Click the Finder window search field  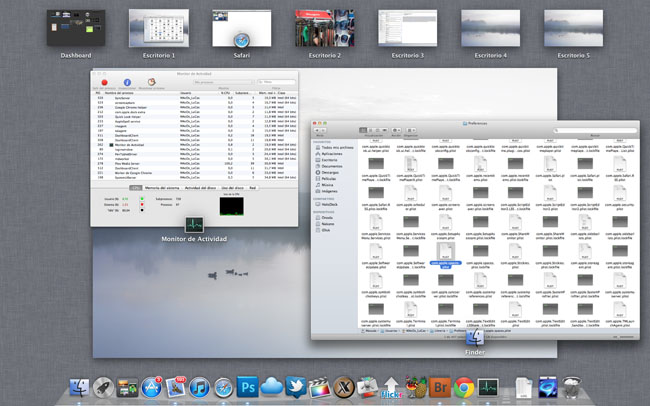(596, 131)
